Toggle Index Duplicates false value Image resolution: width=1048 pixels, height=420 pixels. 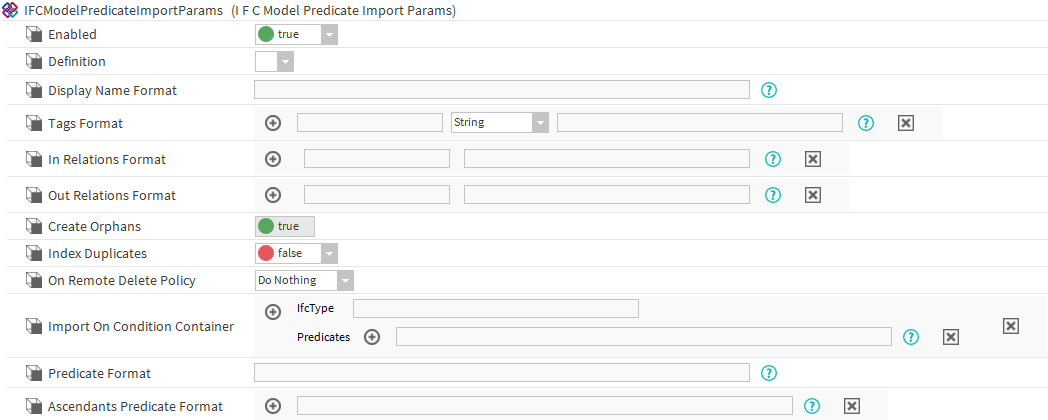[288, 253]
